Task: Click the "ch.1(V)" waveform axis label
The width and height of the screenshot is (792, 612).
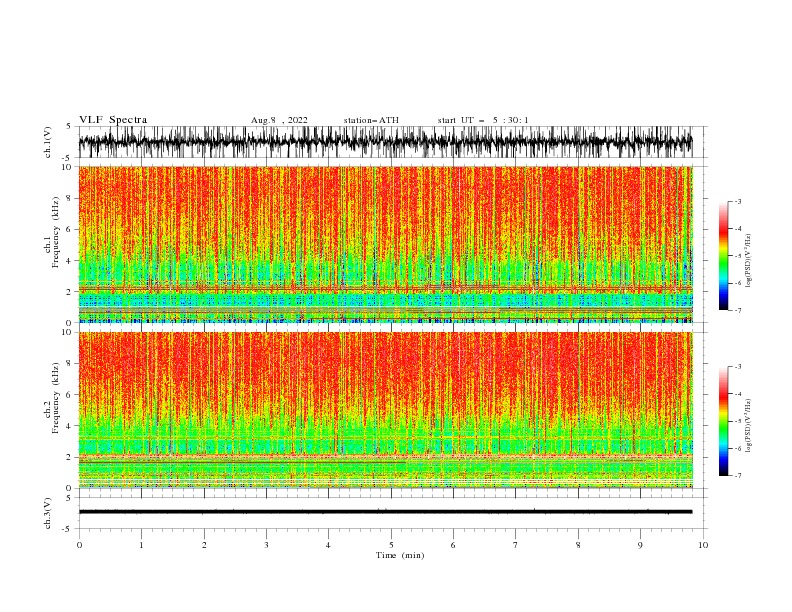Action: [x=48, y=142]
